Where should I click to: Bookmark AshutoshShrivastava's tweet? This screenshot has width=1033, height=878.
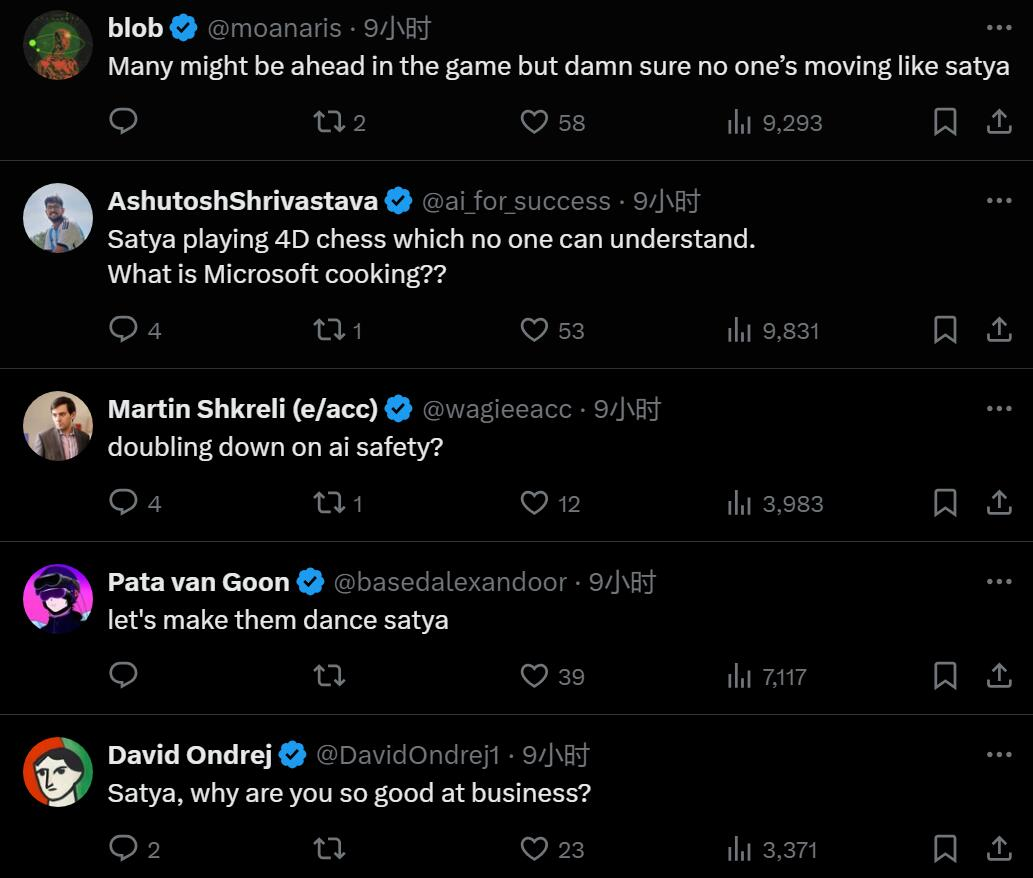pos(945,330)
